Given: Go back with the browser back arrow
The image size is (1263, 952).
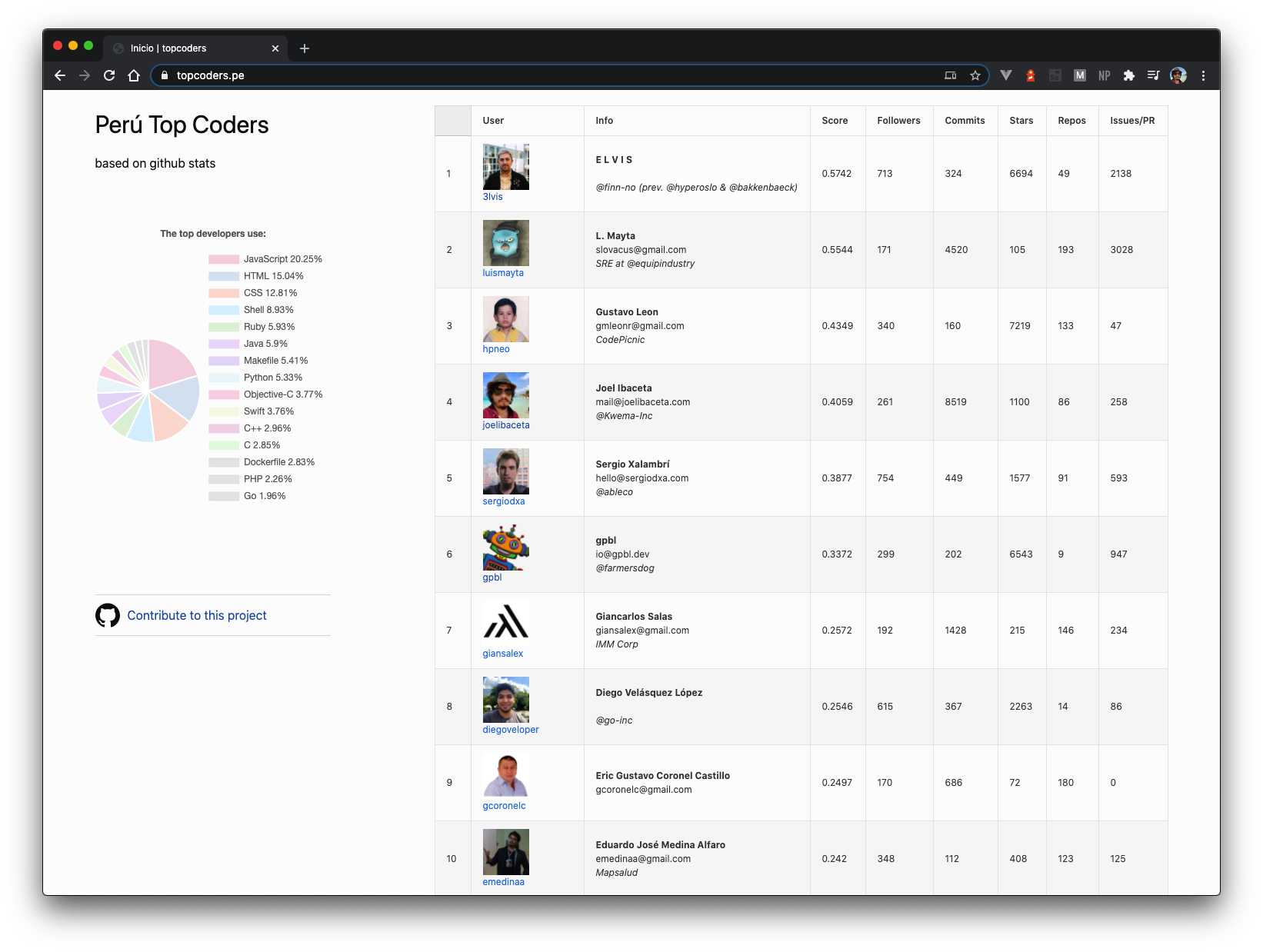Looking at the screenshot, I should coord(60,75).
